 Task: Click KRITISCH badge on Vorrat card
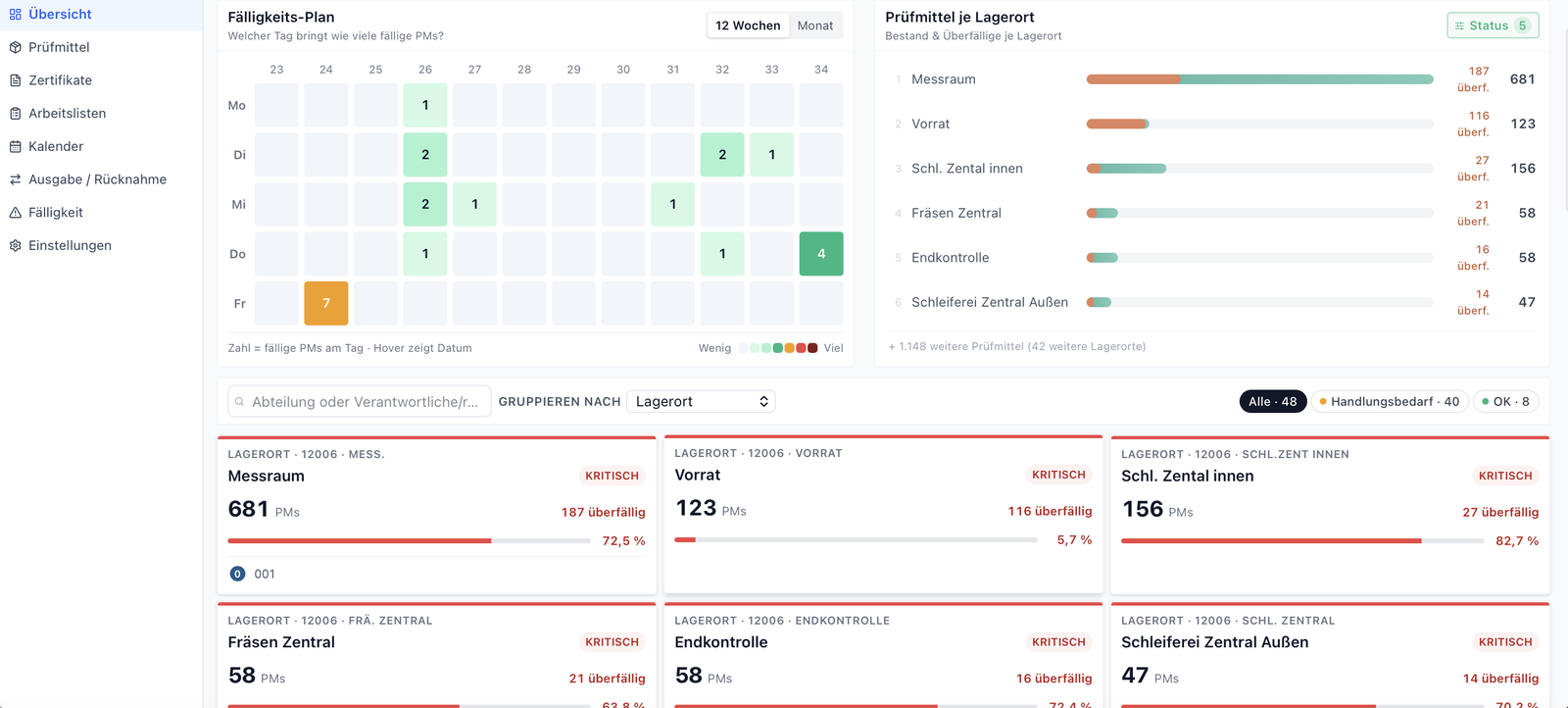click(1058, 475)
